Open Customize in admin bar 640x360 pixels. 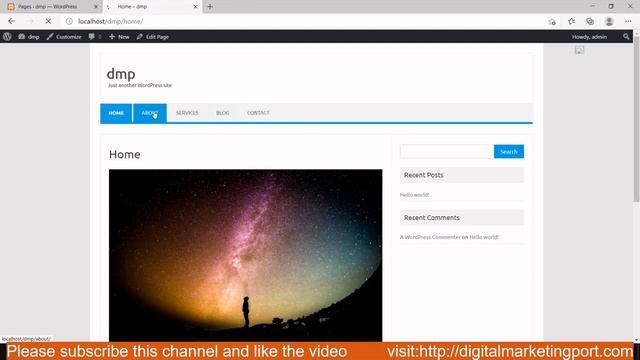coord(64,37)
